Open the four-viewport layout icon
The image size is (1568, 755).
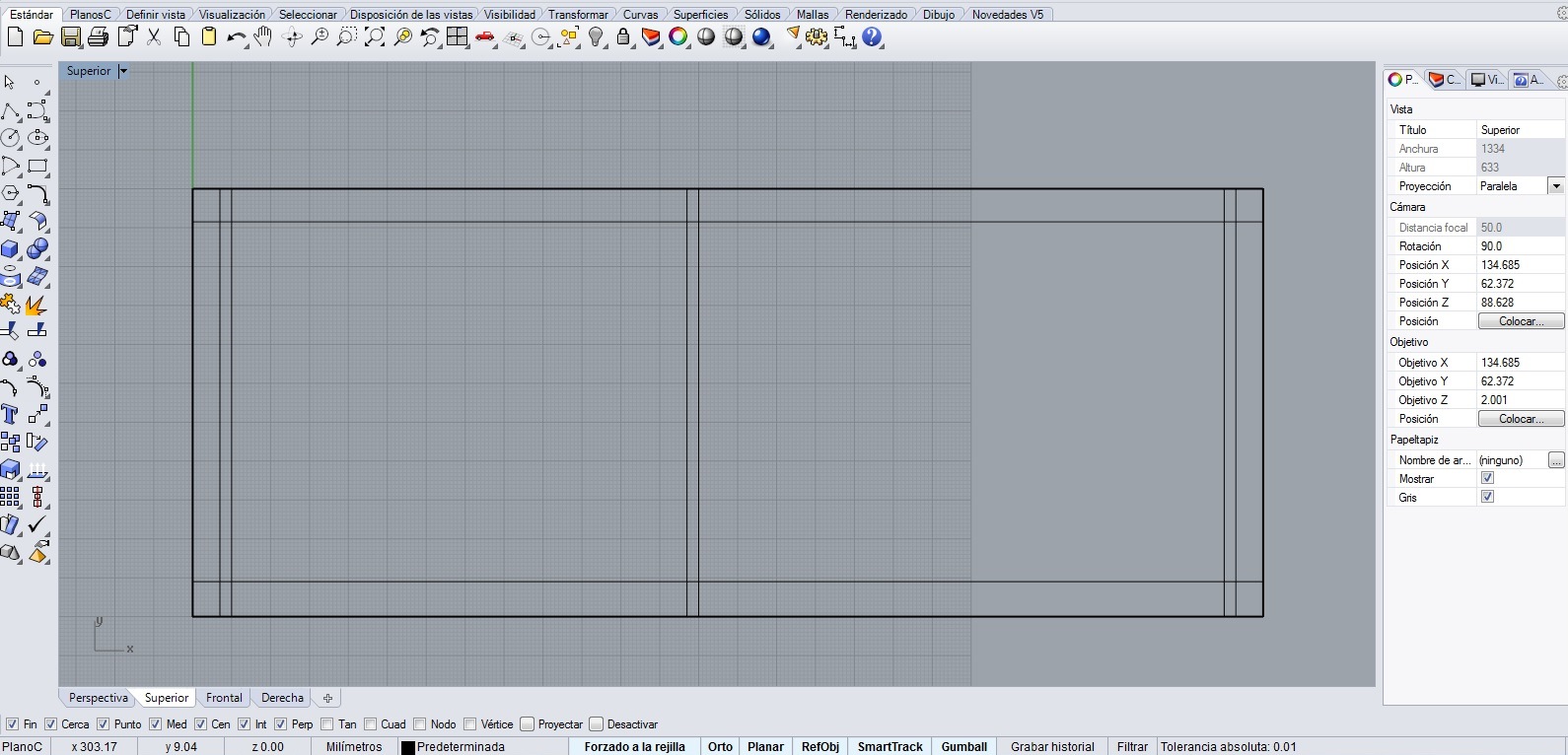pyautogui.click(x=458, y=37)
